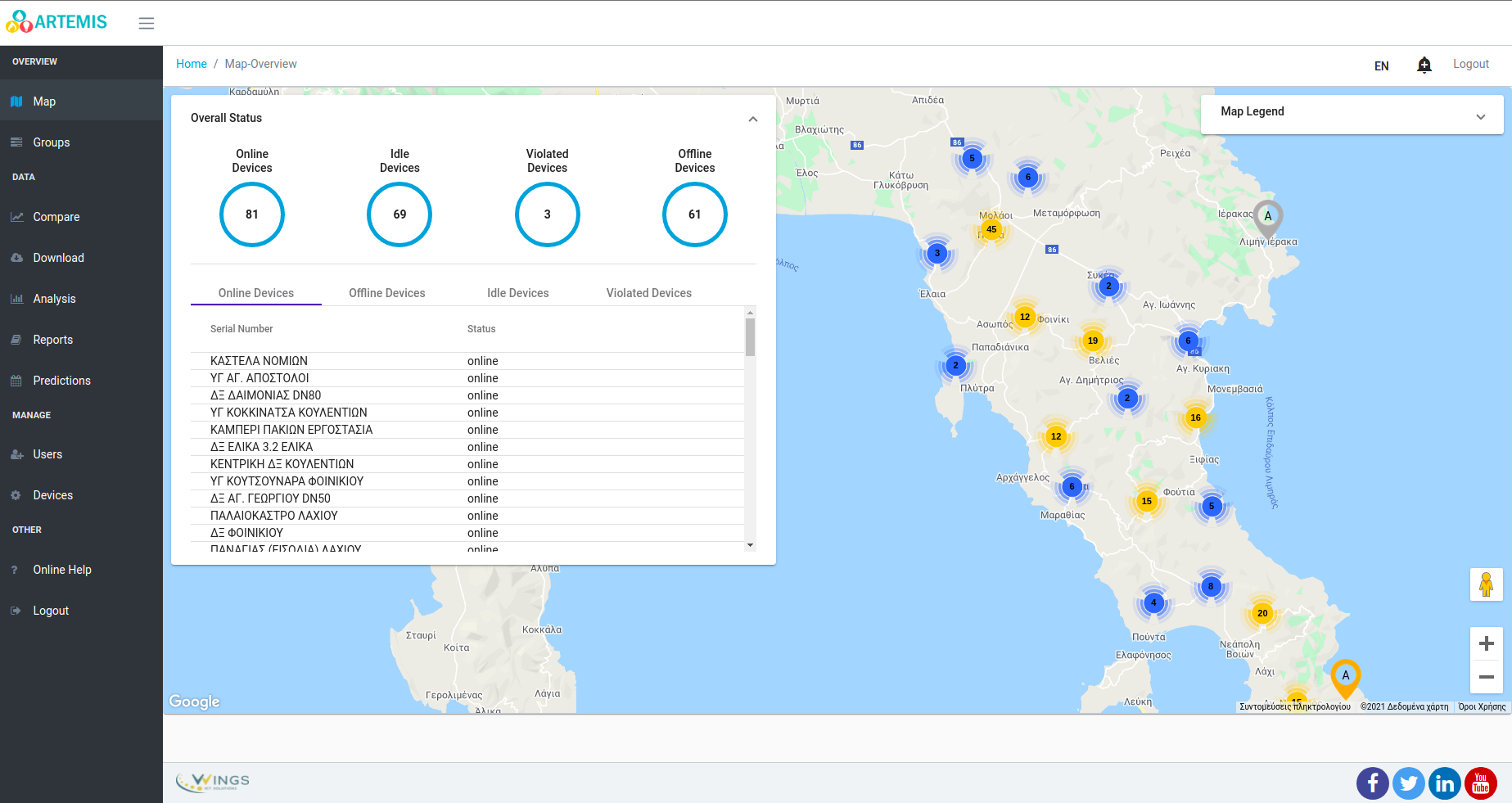Switch language using EN selector
This screenshot has height=803, width=1512.
tap(1381, 66)
